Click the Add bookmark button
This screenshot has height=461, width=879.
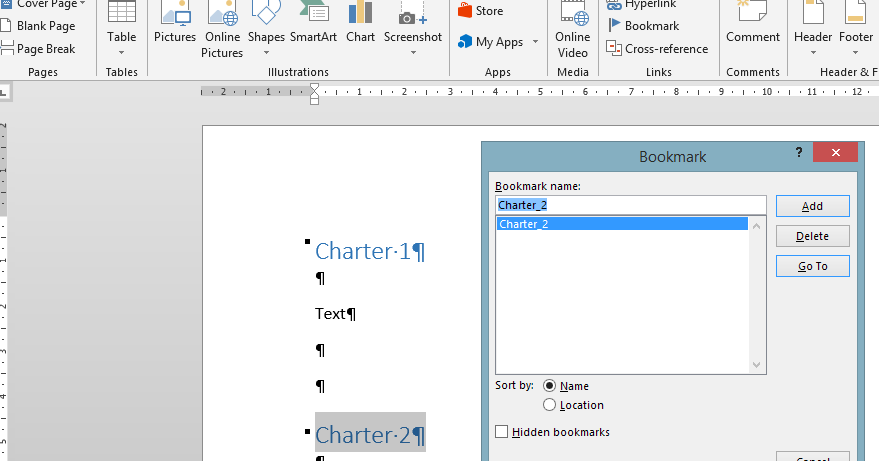pyautogui.click(x=812, y=206)
